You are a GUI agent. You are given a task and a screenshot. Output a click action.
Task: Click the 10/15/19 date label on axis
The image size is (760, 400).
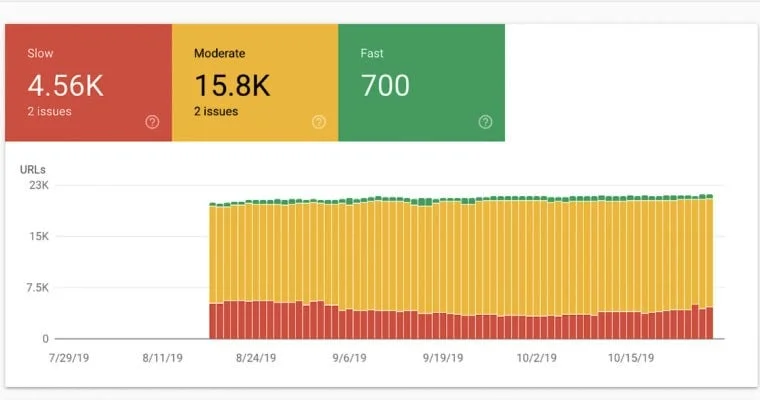coord(631,358)
